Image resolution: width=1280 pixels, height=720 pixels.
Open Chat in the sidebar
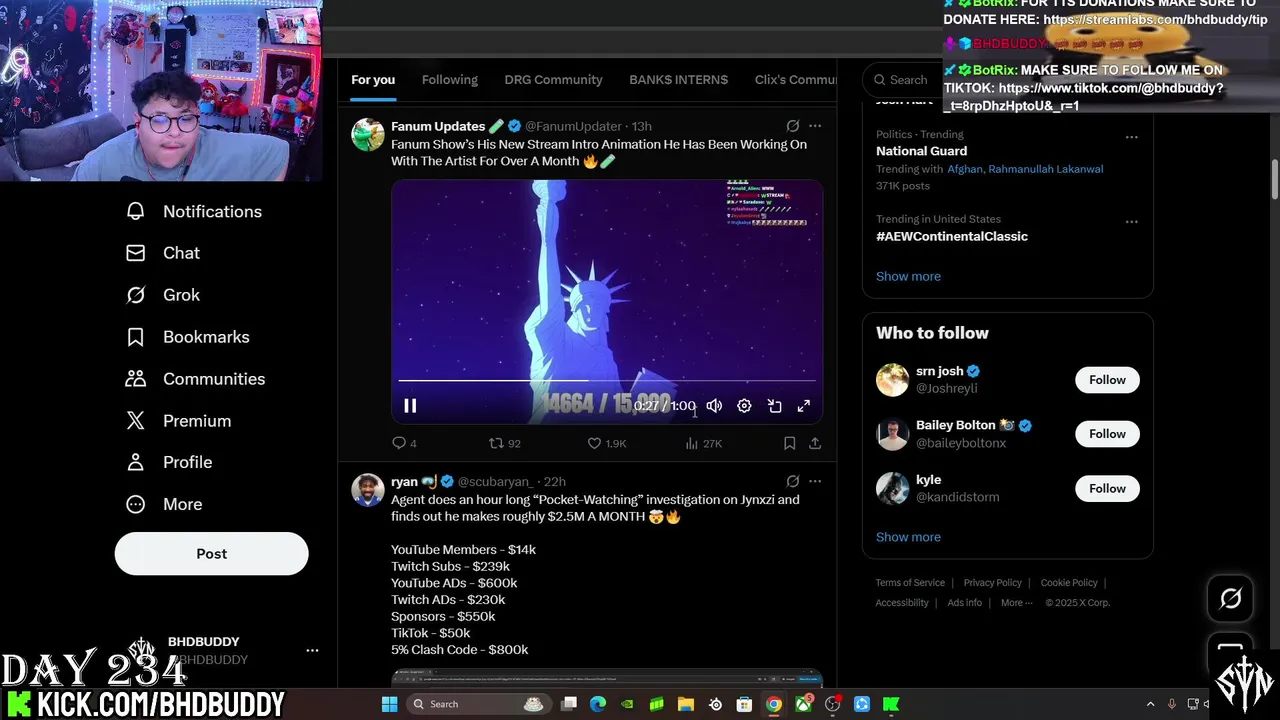coord(163,253)
